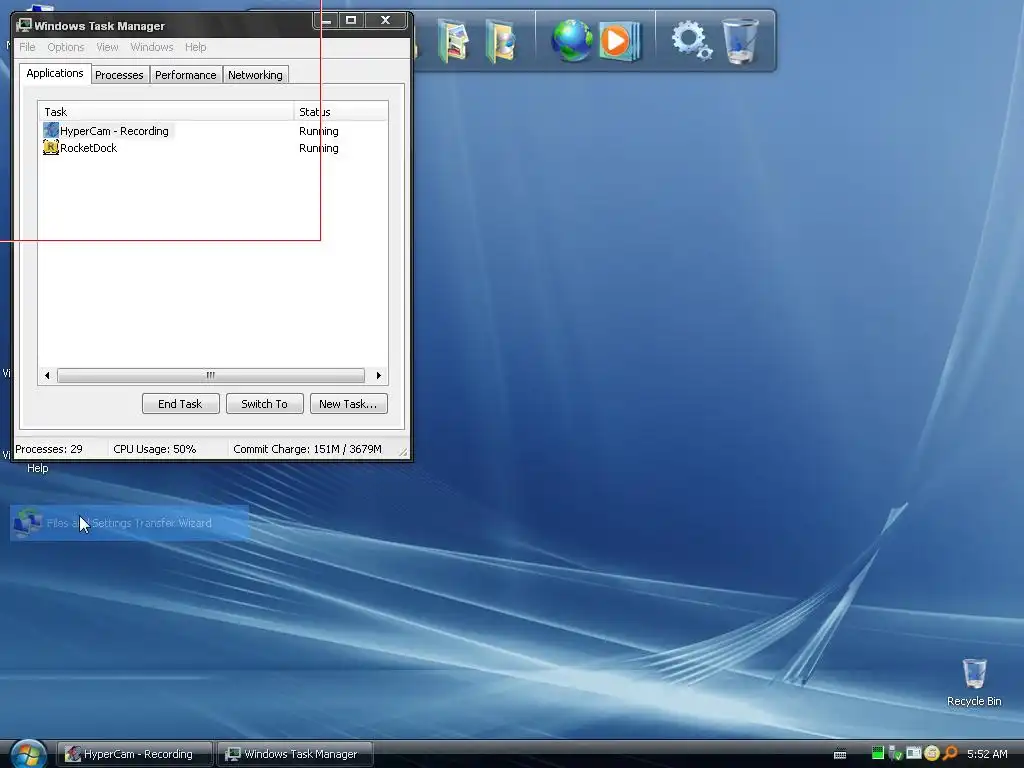Click the 5:52 AM system clock
This screenshot has height=768, width=1024.
[987, 754]
